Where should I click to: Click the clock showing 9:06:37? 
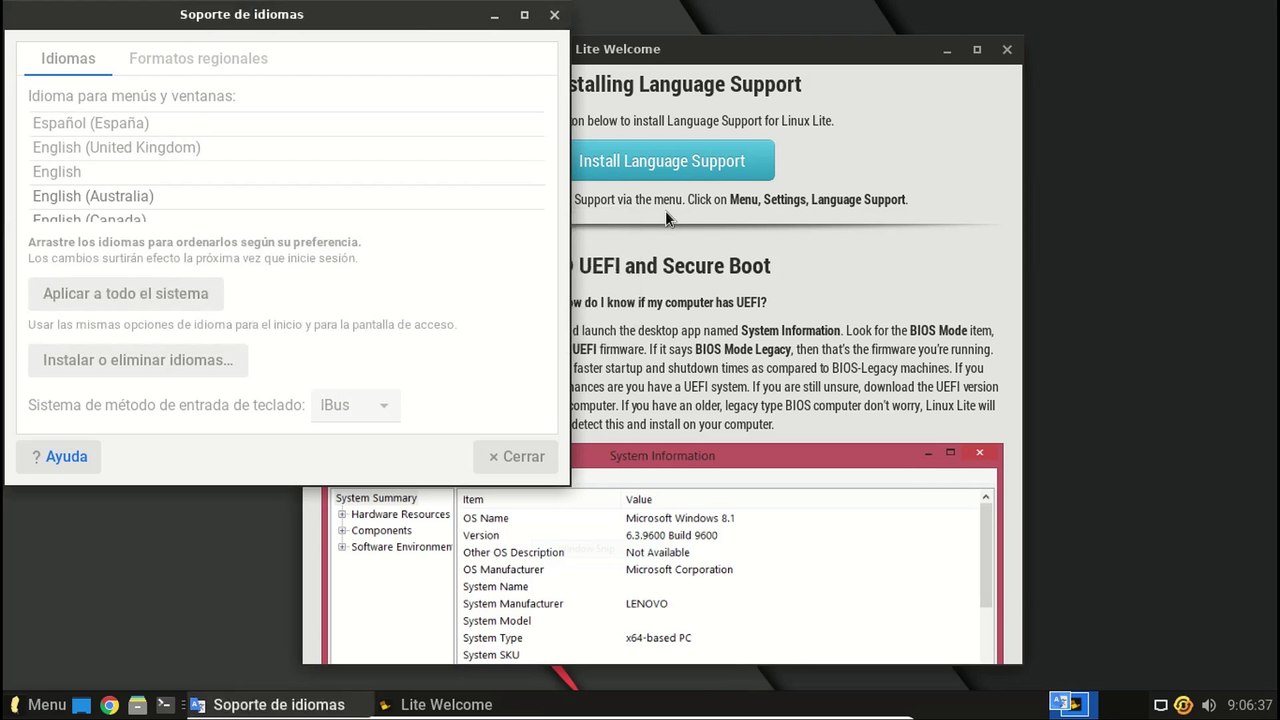[x=1250, y=705]
